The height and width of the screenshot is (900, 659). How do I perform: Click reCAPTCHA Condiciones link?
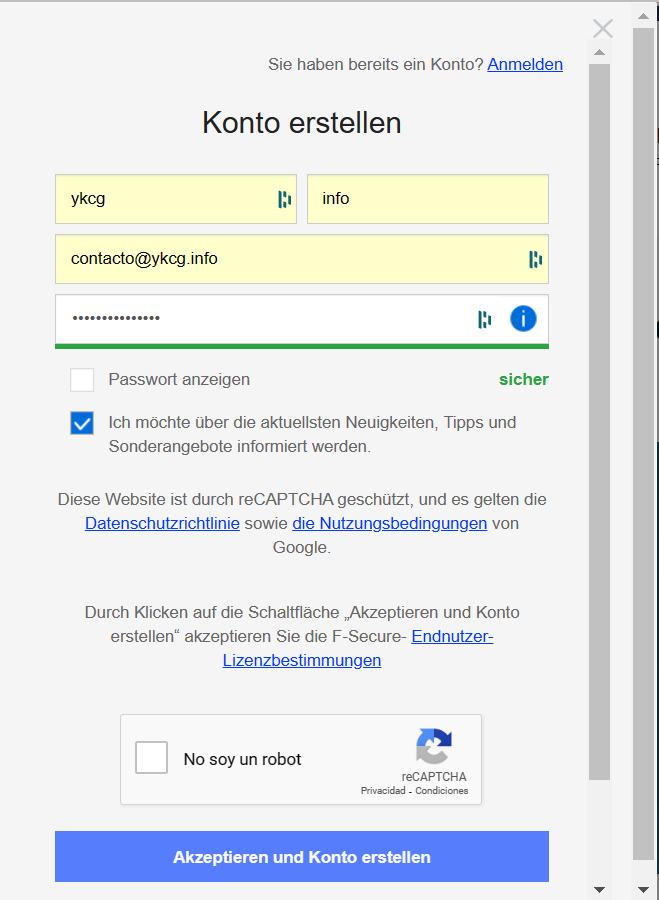click(441, 791)
